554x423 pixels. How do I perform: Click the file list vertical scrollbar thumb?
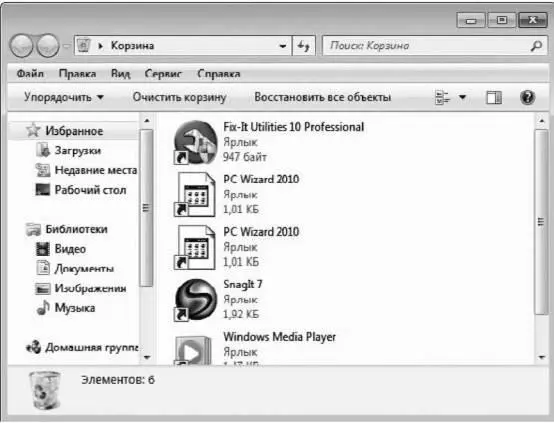pos(541,222)
